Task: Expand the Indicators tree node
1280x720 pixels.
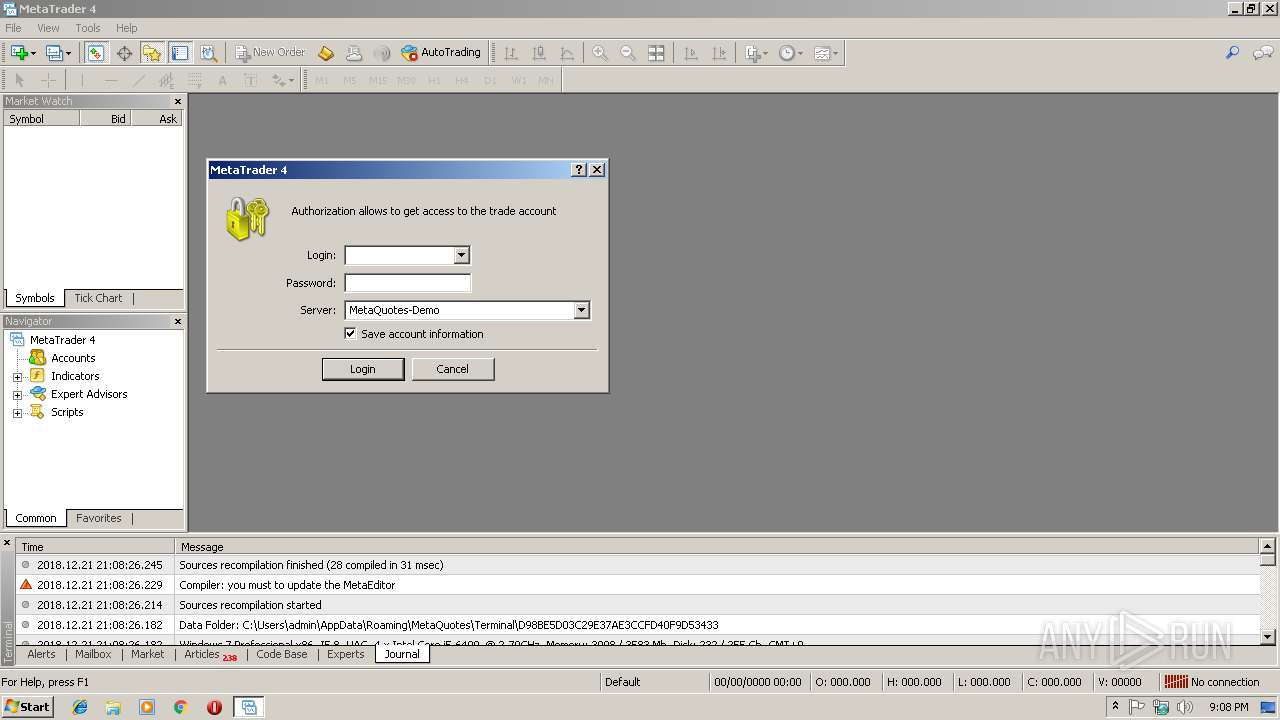Action: point(17,377)
